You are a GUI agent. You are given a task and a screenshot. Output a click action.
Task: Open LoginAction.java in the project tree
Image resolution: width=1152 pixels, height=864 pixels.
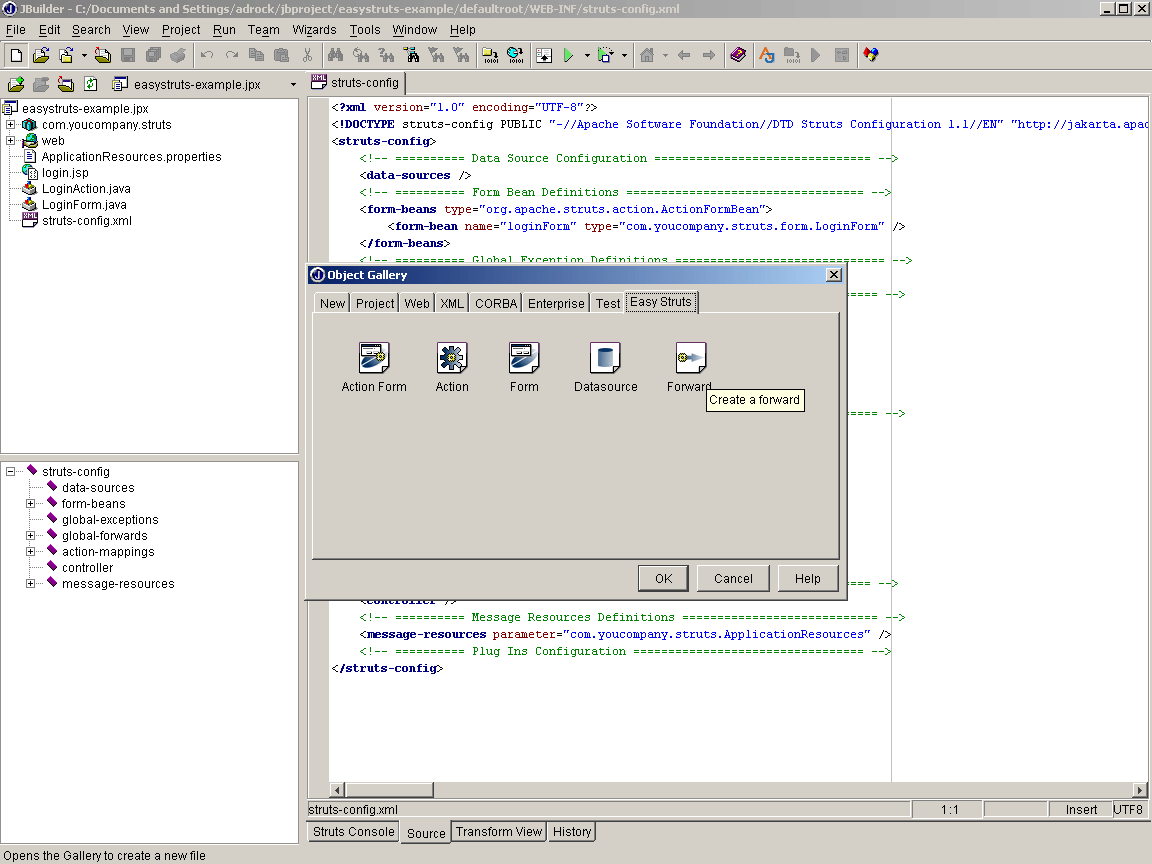(x=86, y=189)
